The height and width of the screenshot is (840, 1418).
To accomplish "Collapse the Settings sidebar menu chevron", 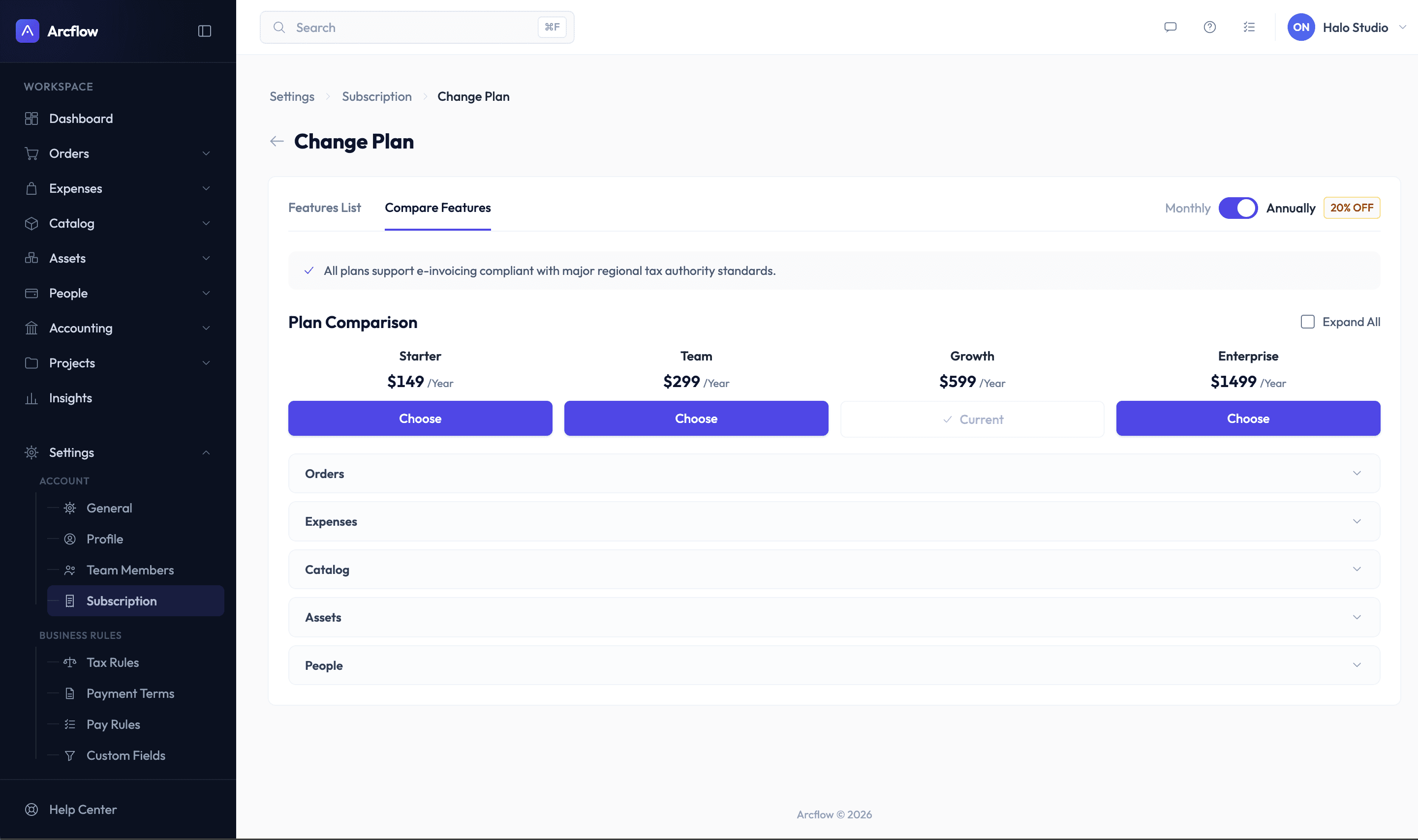I will pyautogui.click(x=206, y=452).
